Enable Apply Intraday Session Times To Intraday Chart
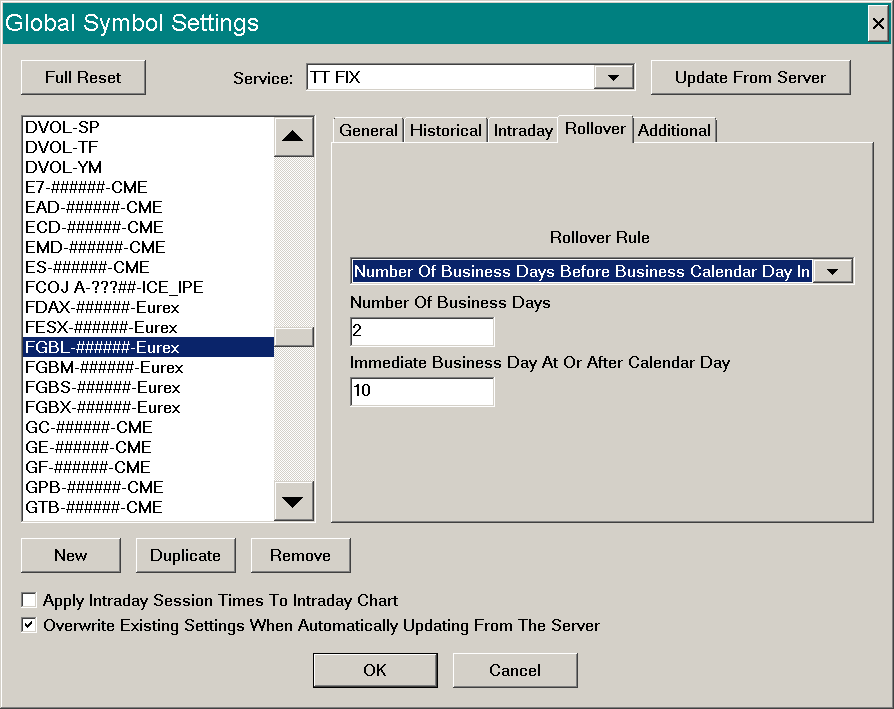Viewport: 894px width, 709px height. 29,600
